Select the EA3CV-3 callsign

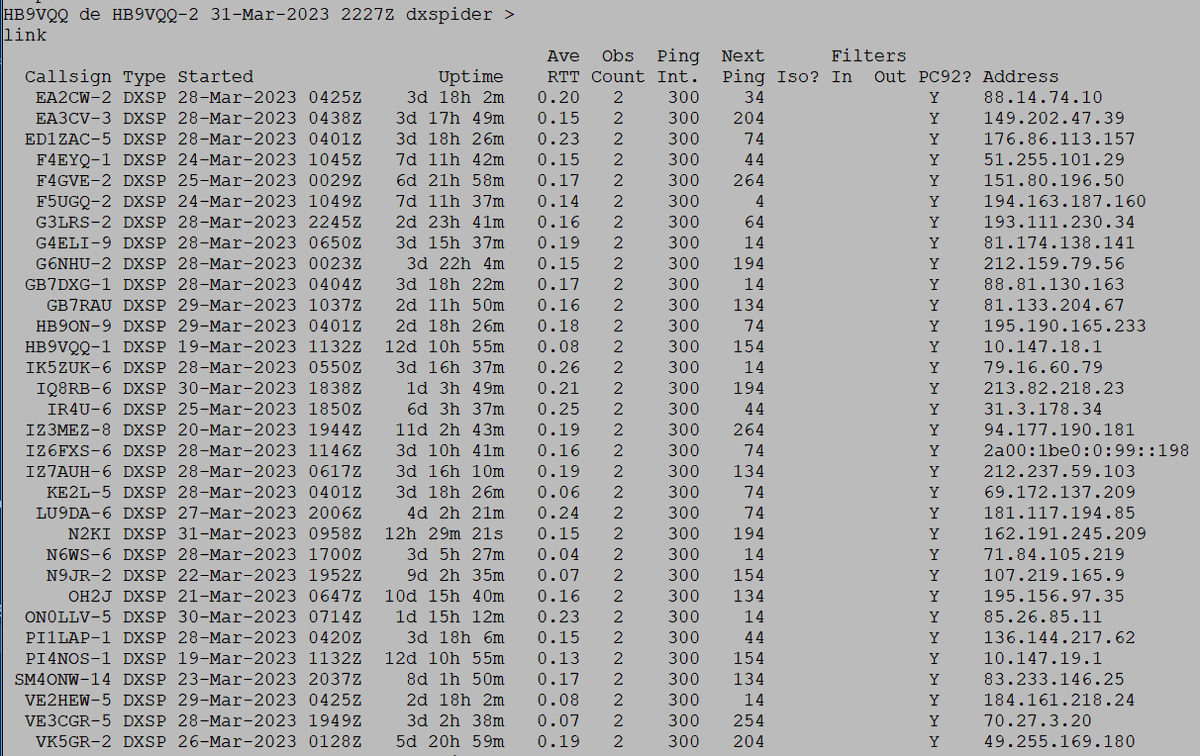[x=74, y=118]
